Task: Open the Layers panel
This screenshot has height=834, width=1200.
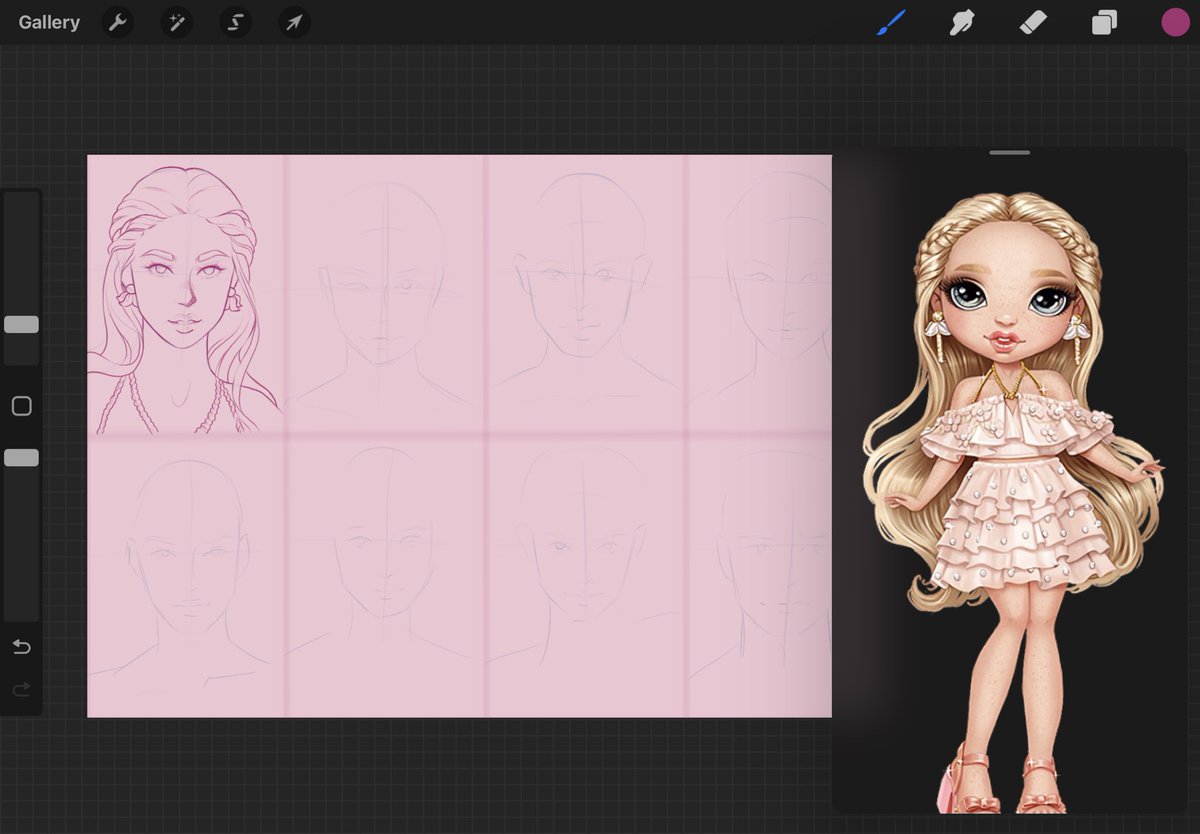Action: click(1104, 22)
